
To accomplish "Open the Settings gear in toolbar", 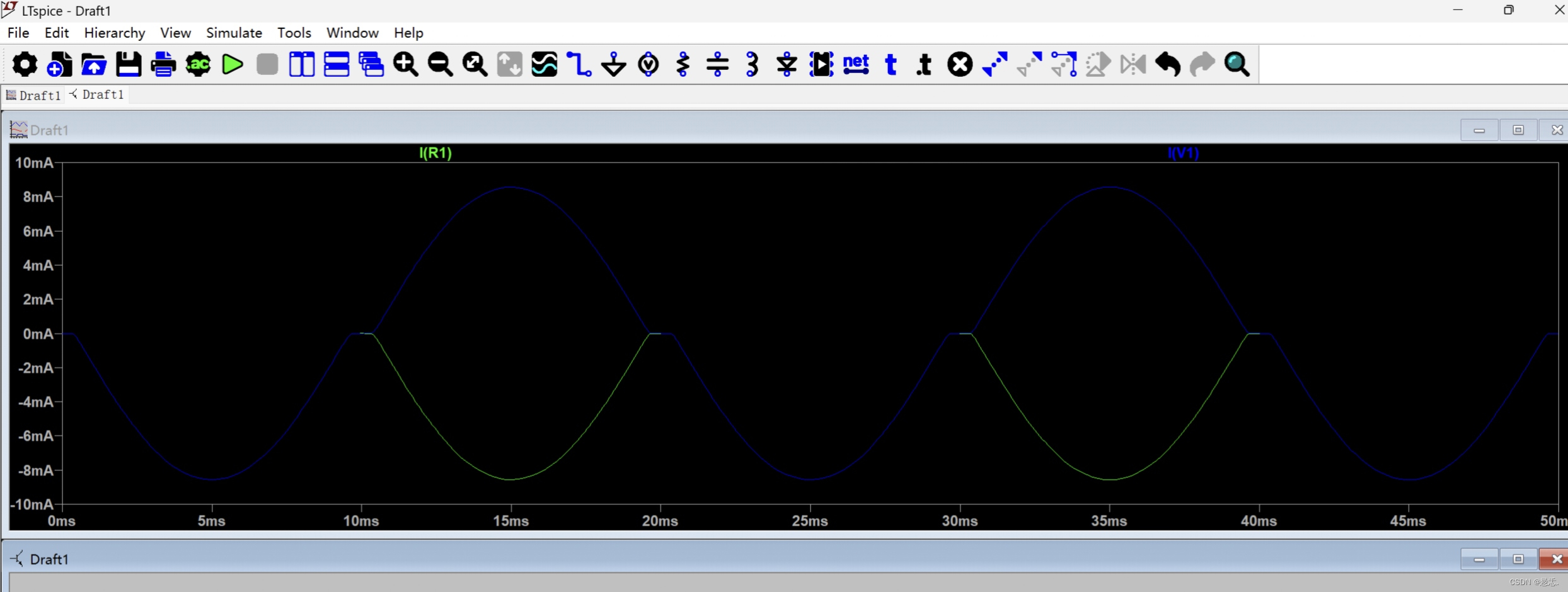I will click(x=25, y=64).
